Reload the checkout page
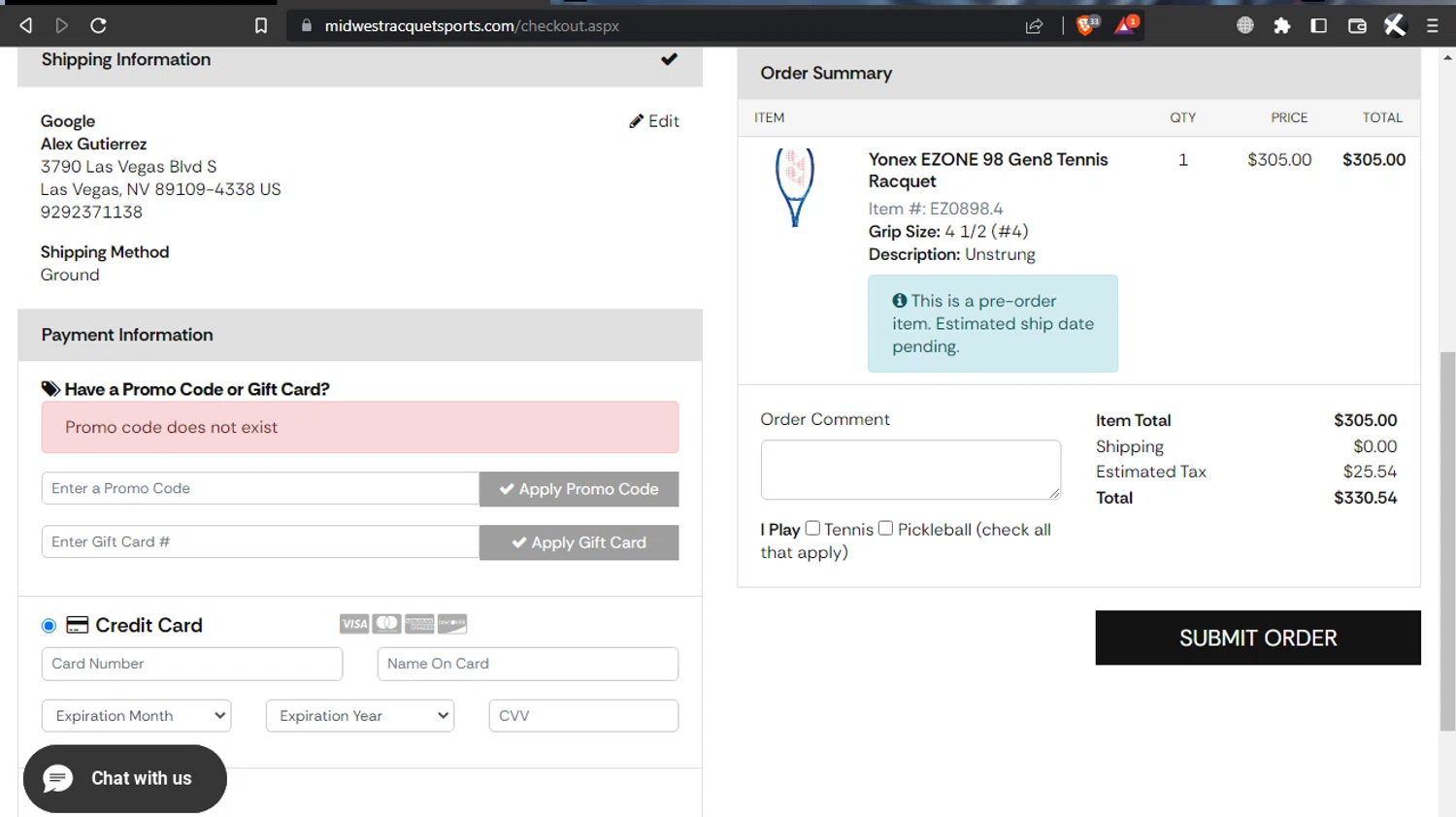The width and height of the screenshot is (1456, 817). (98, 25)
